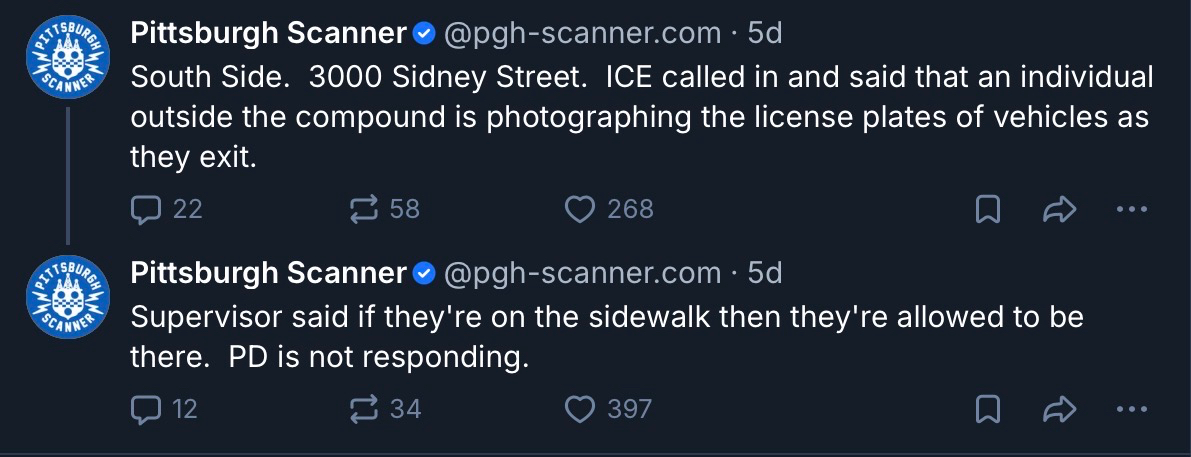1191x457 pixels.
Task: Bookmark the first Pittsburgh Scanner post
Action: (988, 208)
